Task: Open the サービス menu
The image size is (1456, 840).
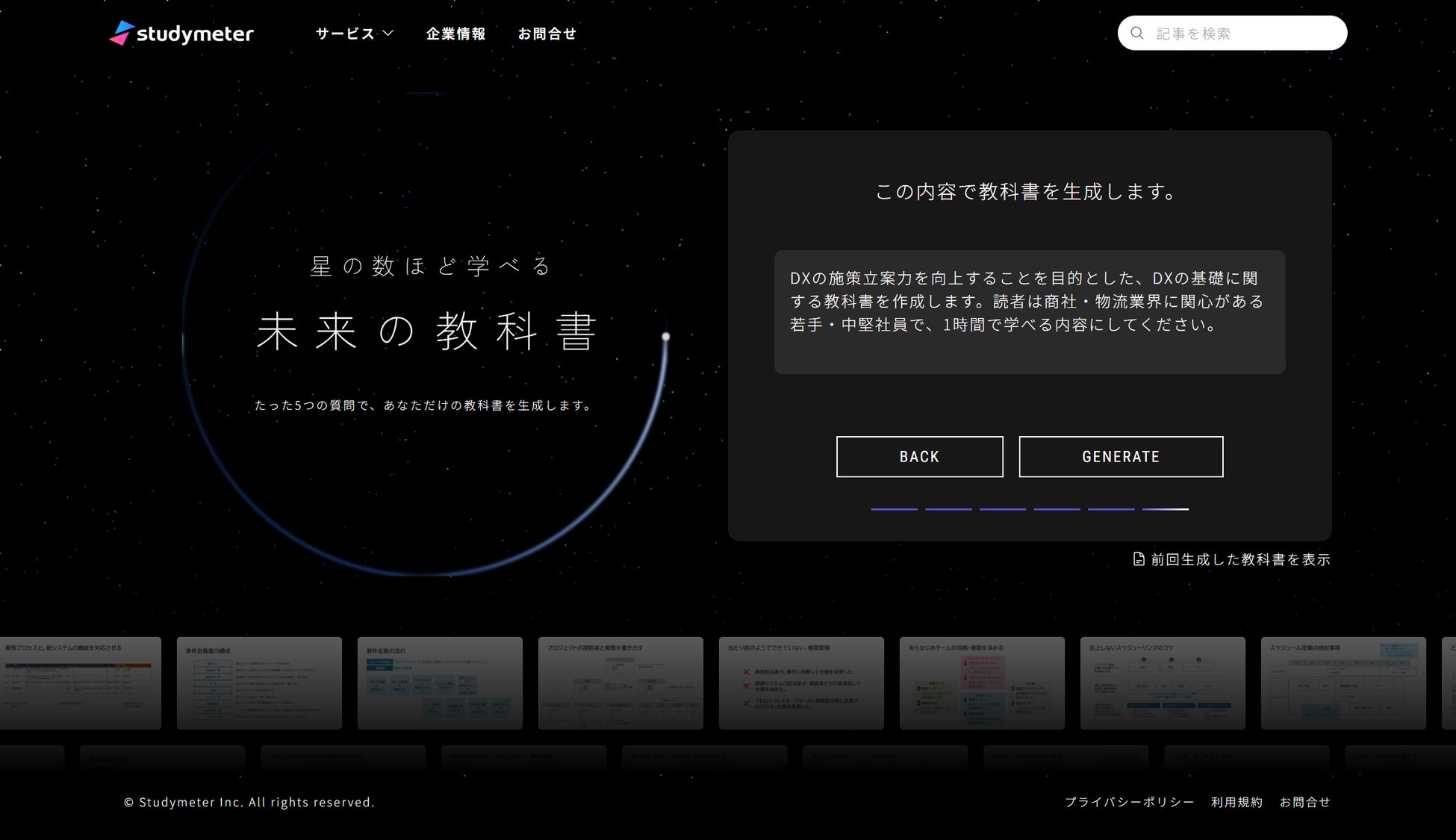Action: pos(346,34)
